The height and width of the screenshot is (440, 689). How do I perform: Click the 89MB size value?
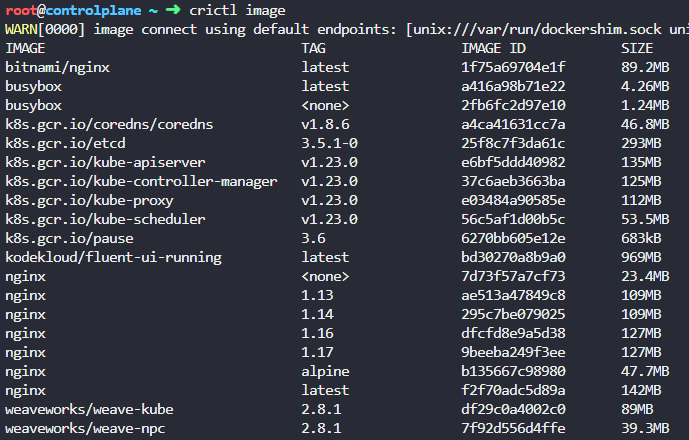pyautogui.click(x=637, y=409)
